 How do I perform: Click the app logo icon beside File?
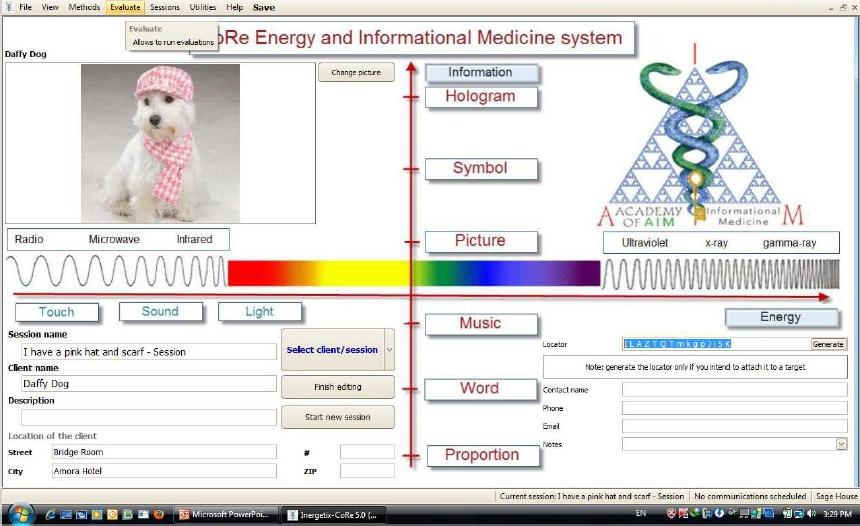pos(8,7)
